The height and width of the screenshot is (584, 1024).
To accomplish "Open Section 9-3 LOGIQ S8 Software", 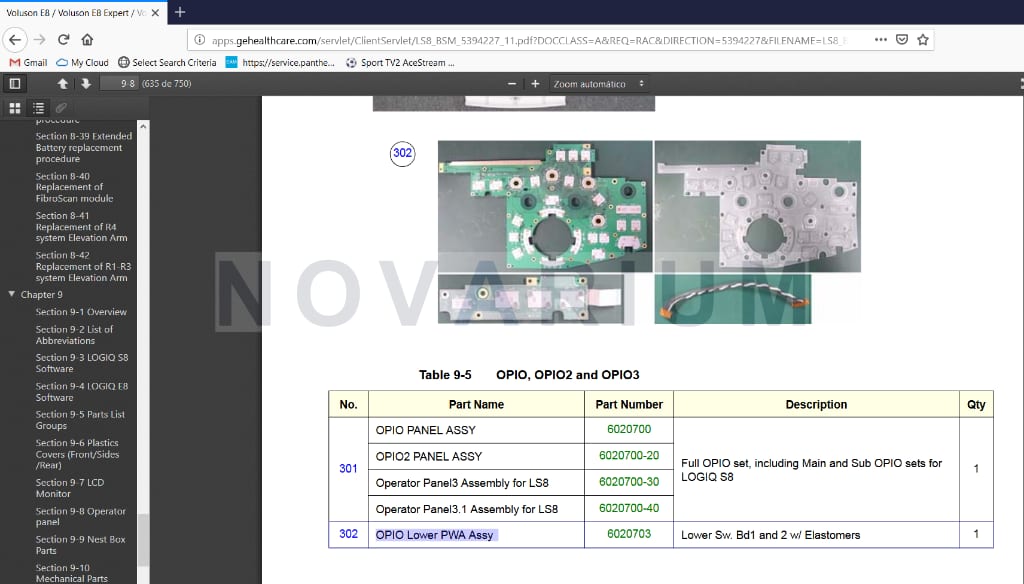I will [x=82, y=363].
